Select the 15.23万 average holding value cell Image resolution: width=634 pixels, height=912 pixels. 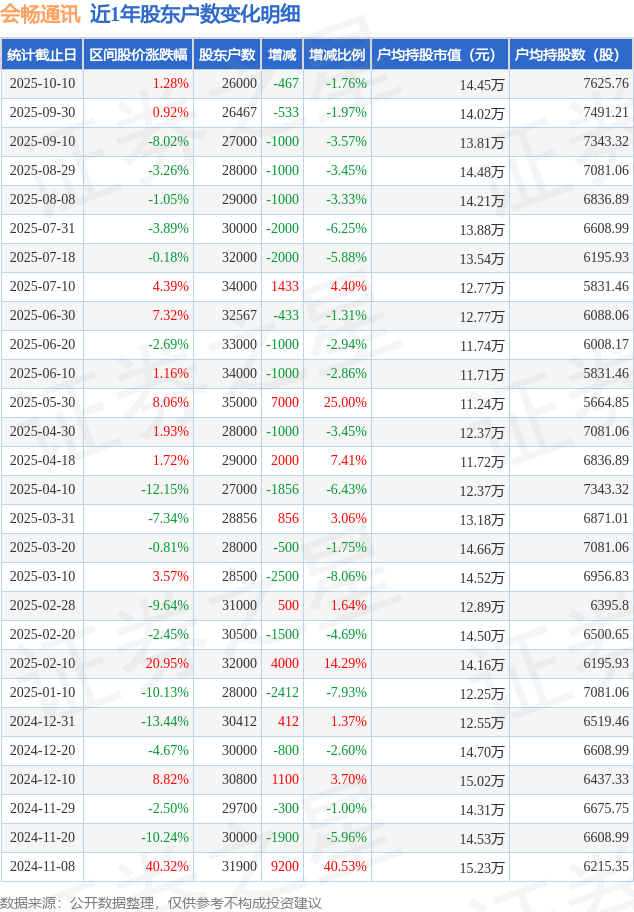tap(482, 867)
